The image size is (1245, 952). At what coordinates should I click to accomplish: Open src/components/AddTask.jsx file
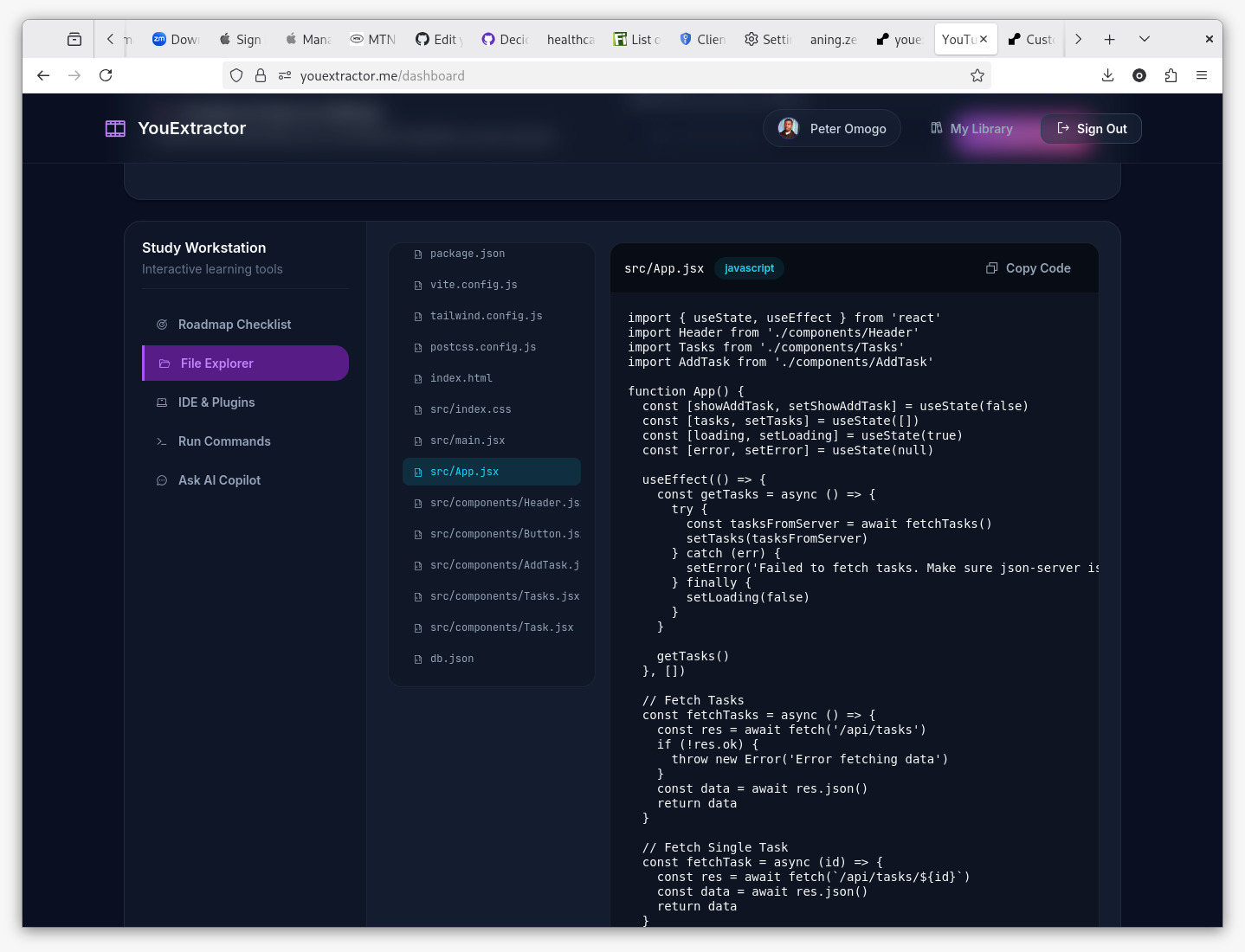(492, 565)
